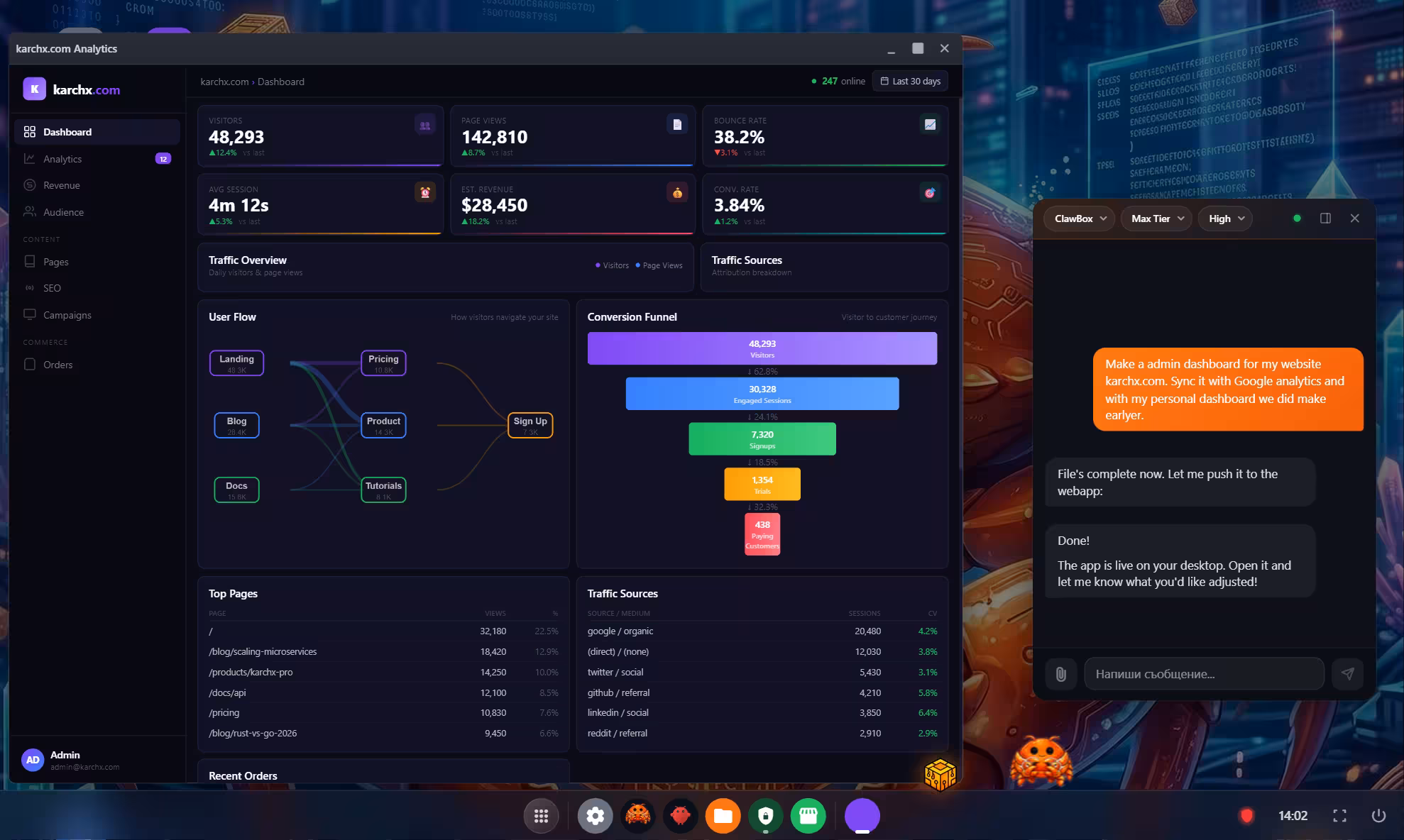This screenshot has width=1404, height=840.
Task: Click the /docs/api row in Top Pages
Action: pos(383,692)
